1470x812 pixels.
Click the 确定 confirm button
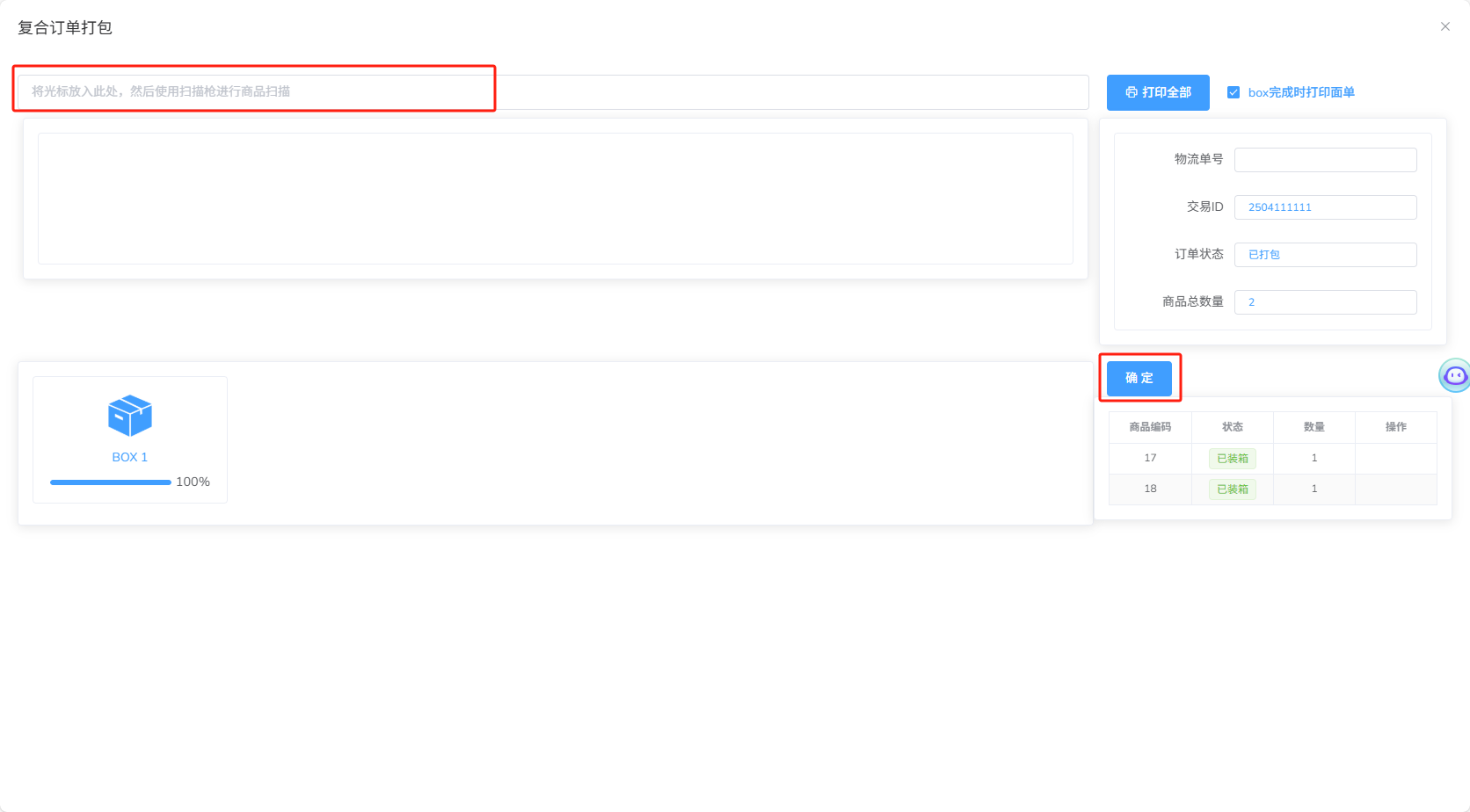[1139, 378]
